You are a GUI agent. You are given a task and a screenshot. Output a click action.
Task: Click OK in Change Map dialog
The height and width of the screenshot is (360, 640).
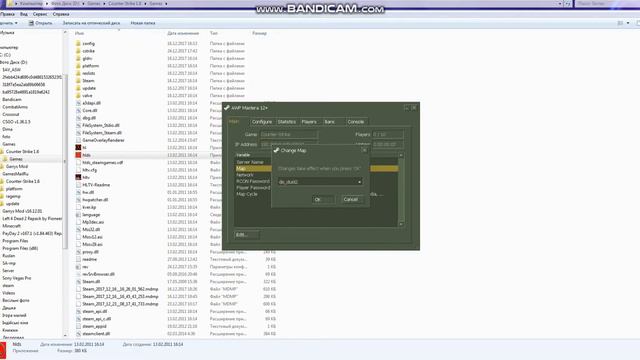[x=323, y=200]
